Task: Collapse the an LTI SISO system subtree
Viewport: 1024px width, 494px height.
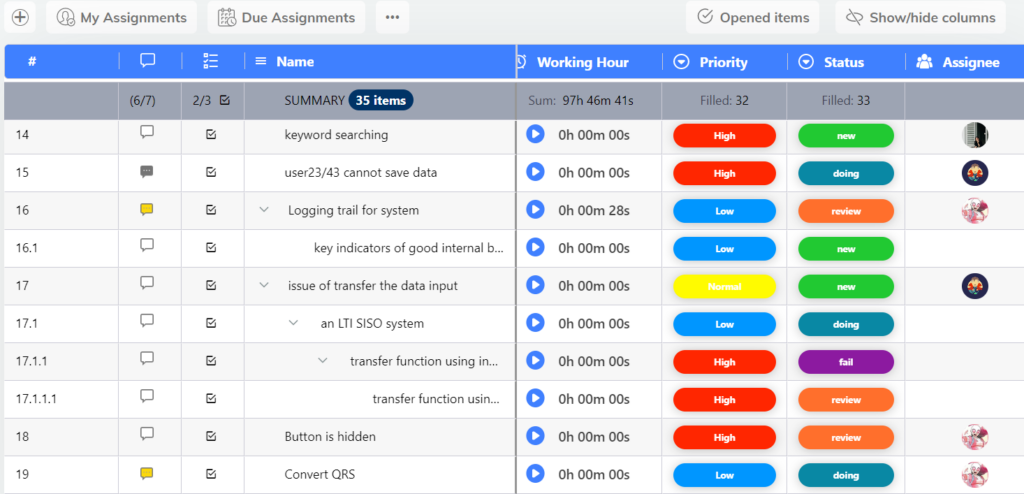Action: pyautogui.click(x=294, y=323)
